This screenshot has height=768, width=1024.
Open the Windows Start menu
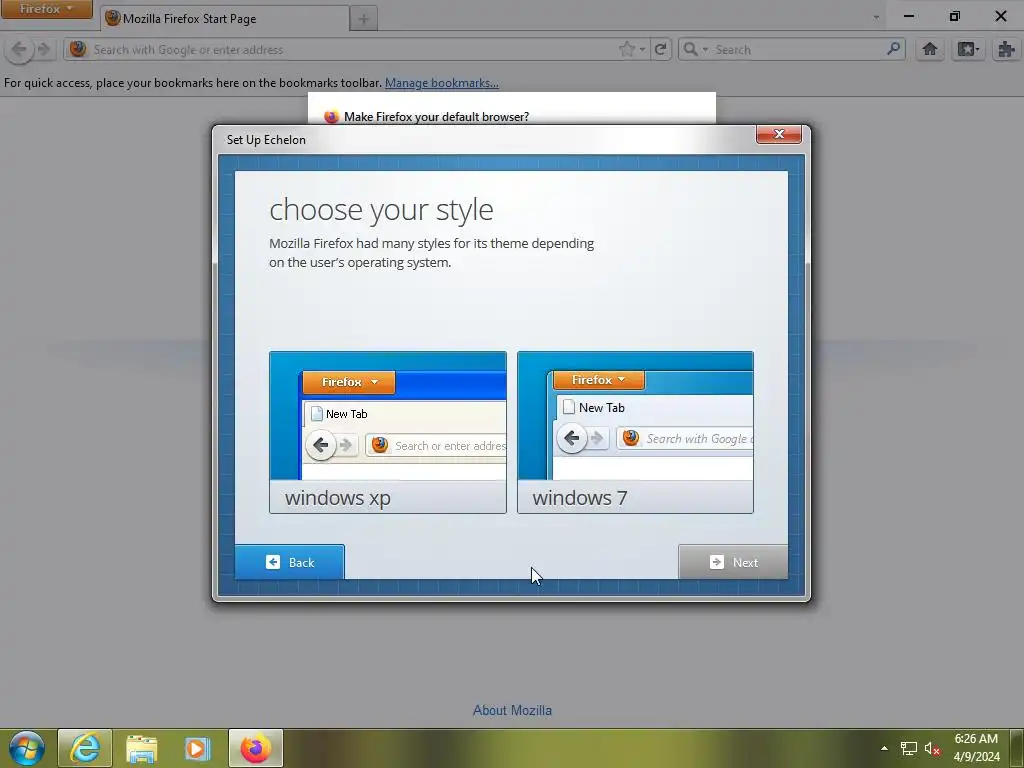(27, 748)
